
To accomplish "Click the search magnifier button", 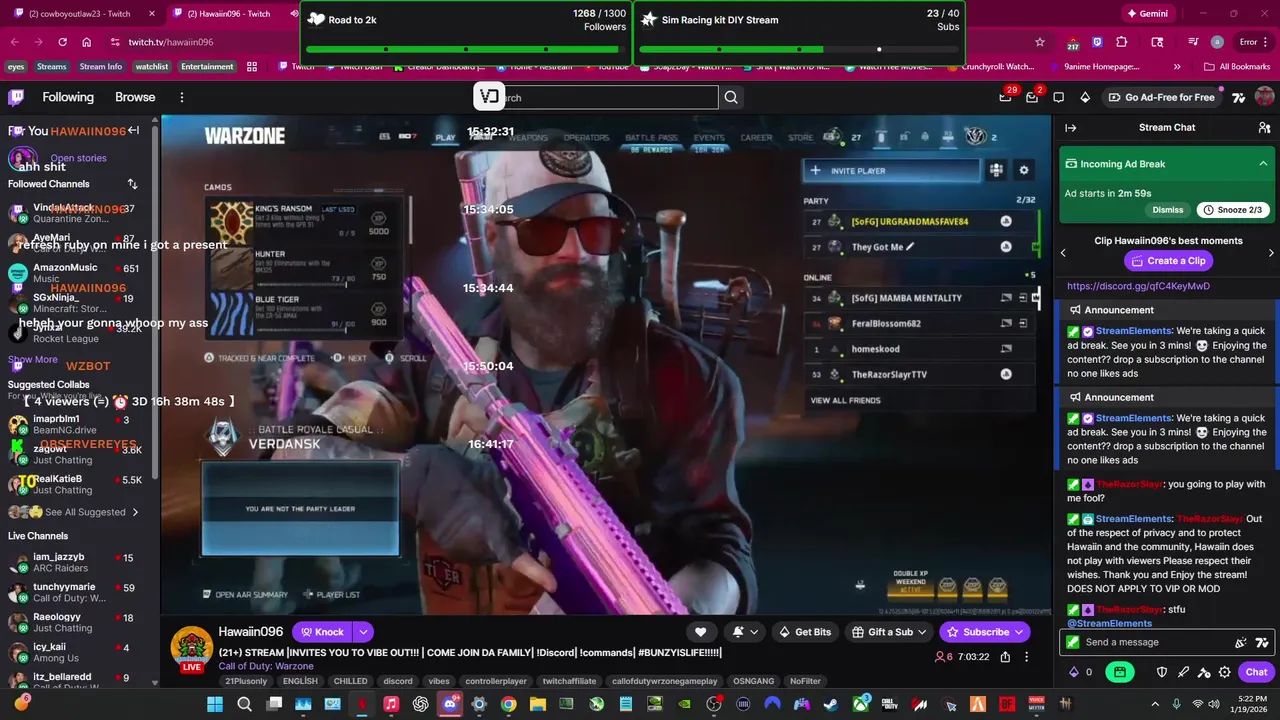I will (731, 97).
